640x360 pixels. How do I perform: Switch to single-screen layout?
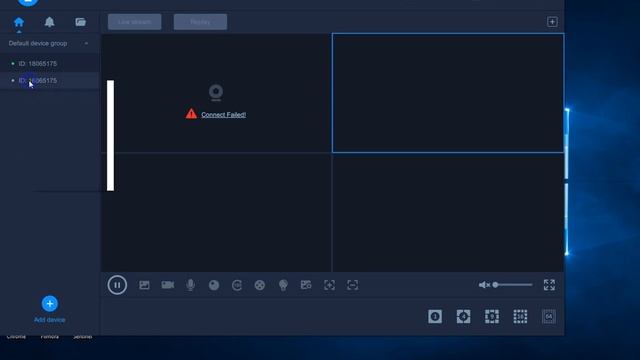[435, 316]
